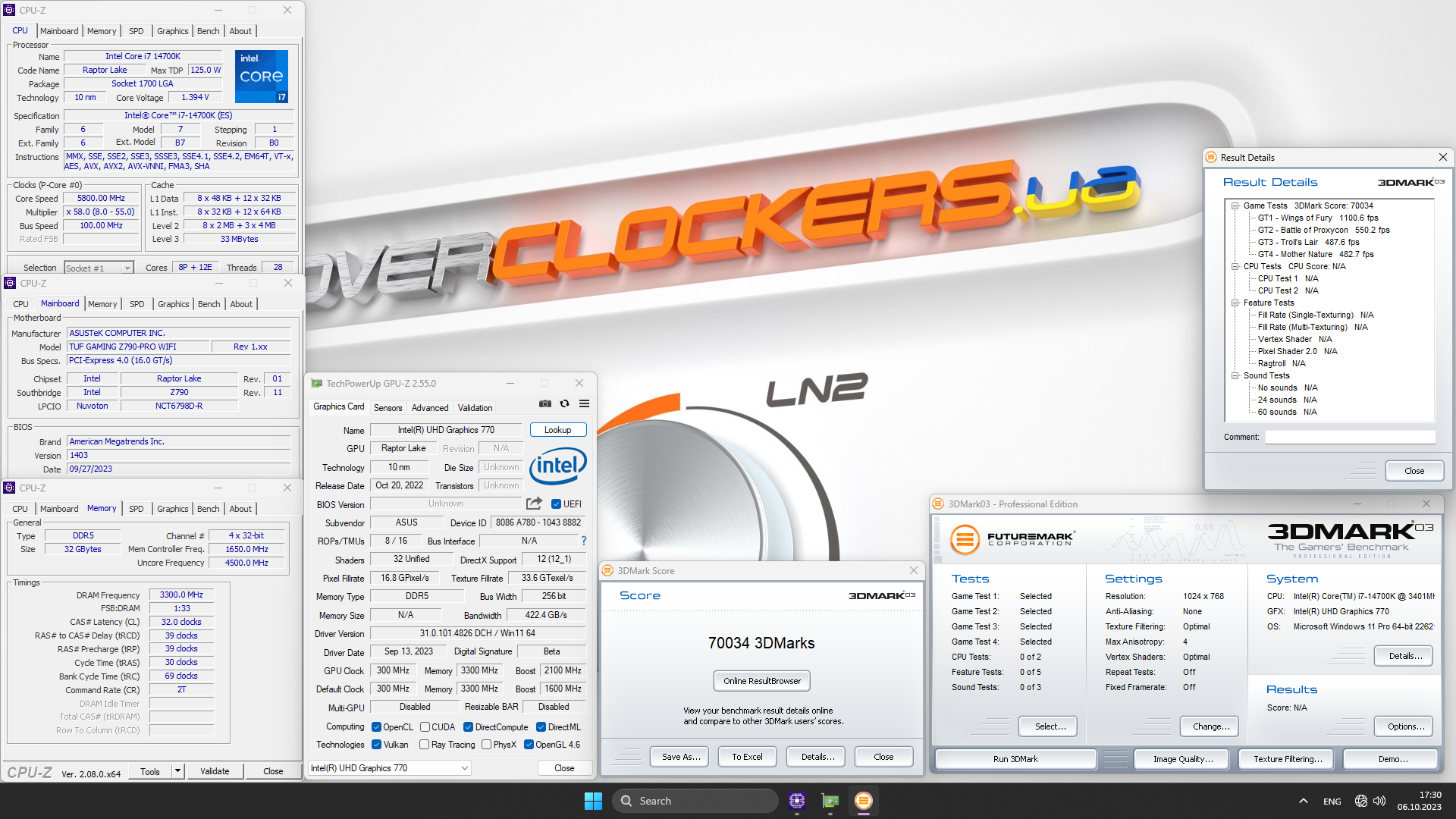The height and width of the screenshot is (819, 1456).
Task: Click the Change... button under Settings
Action: [1211, 726]
